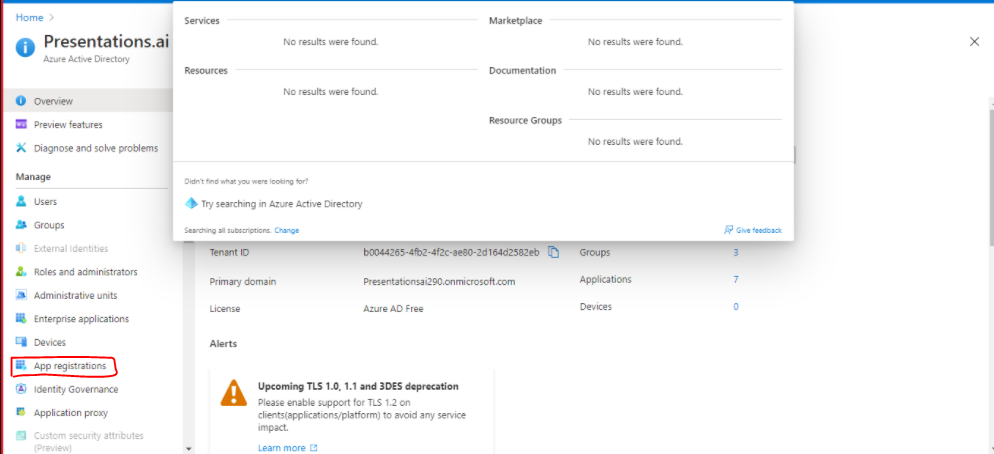Open Roles and administrators menu item
Viewport: 994px width, 454px height.
pyautogui.click(x=87, y=272)
